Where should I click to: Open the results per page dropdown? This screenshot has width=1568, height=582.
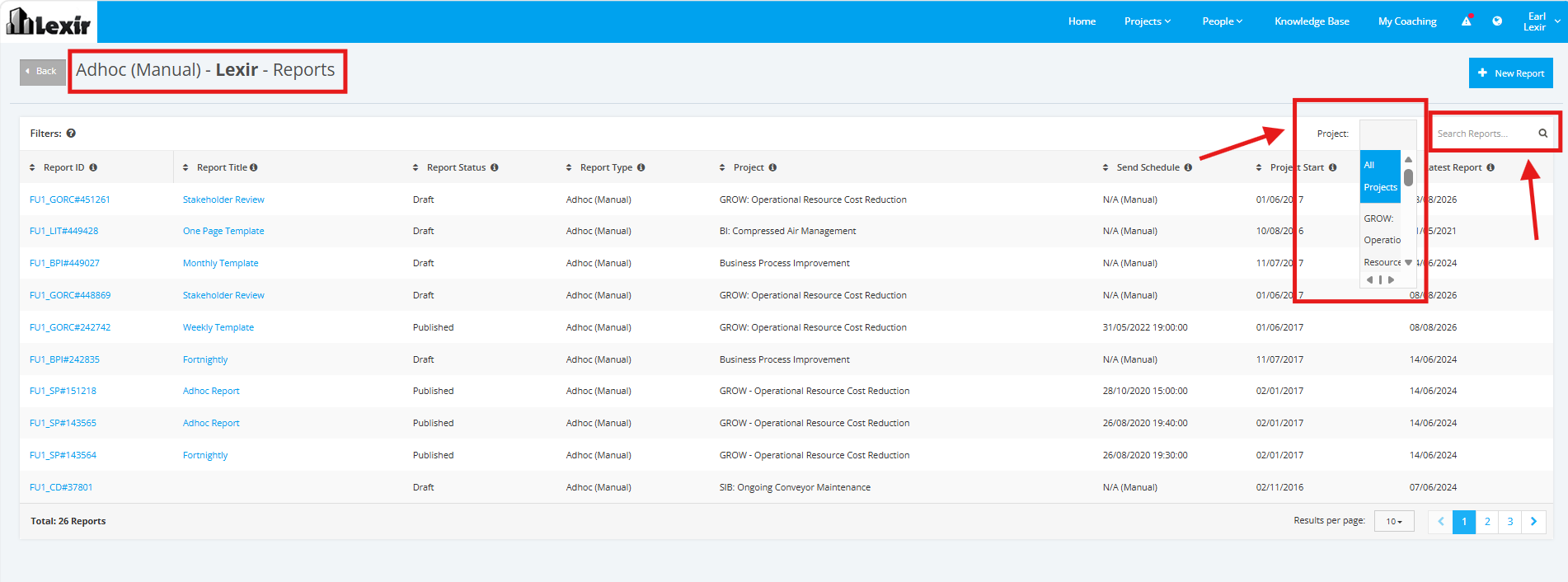point(1394,522)
